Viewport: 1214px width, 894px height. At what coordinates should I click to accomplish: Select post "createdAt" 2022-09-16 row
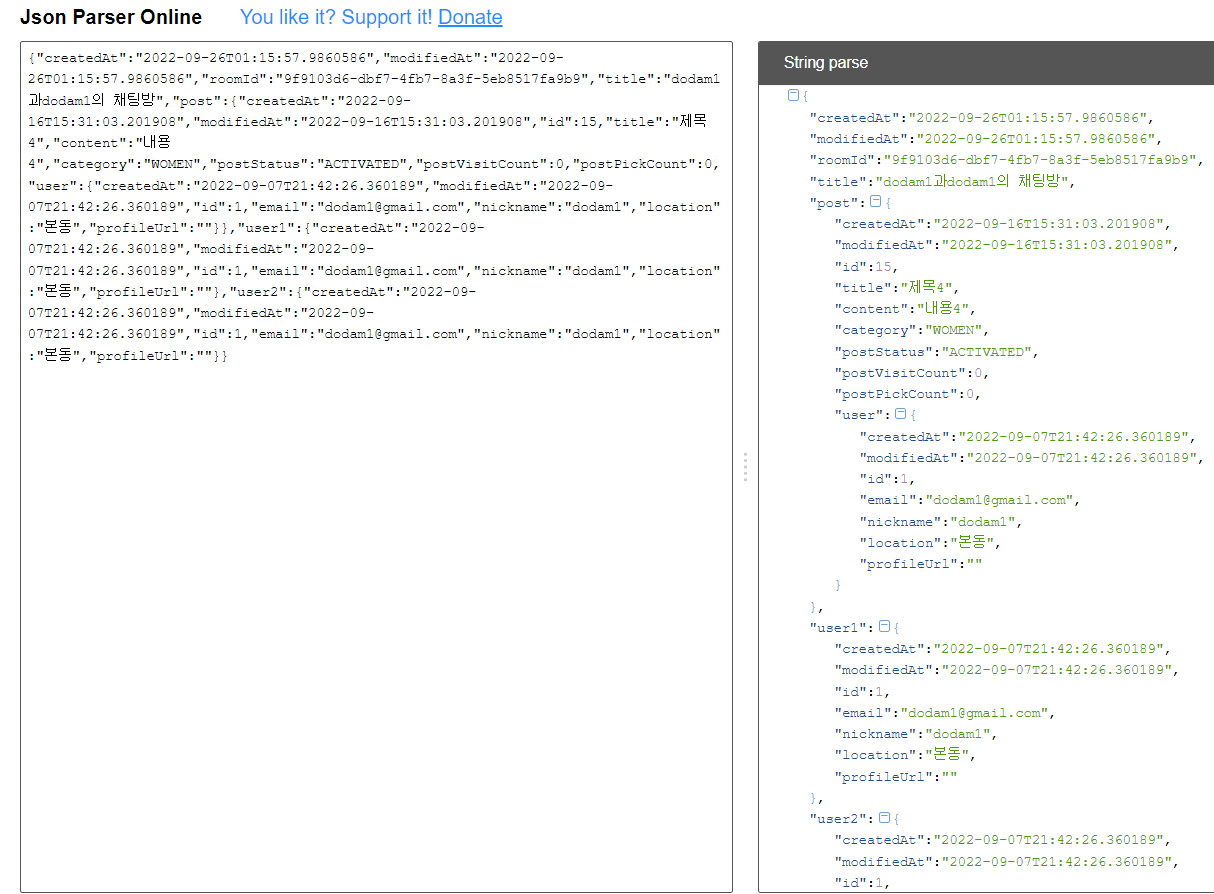1005,224
